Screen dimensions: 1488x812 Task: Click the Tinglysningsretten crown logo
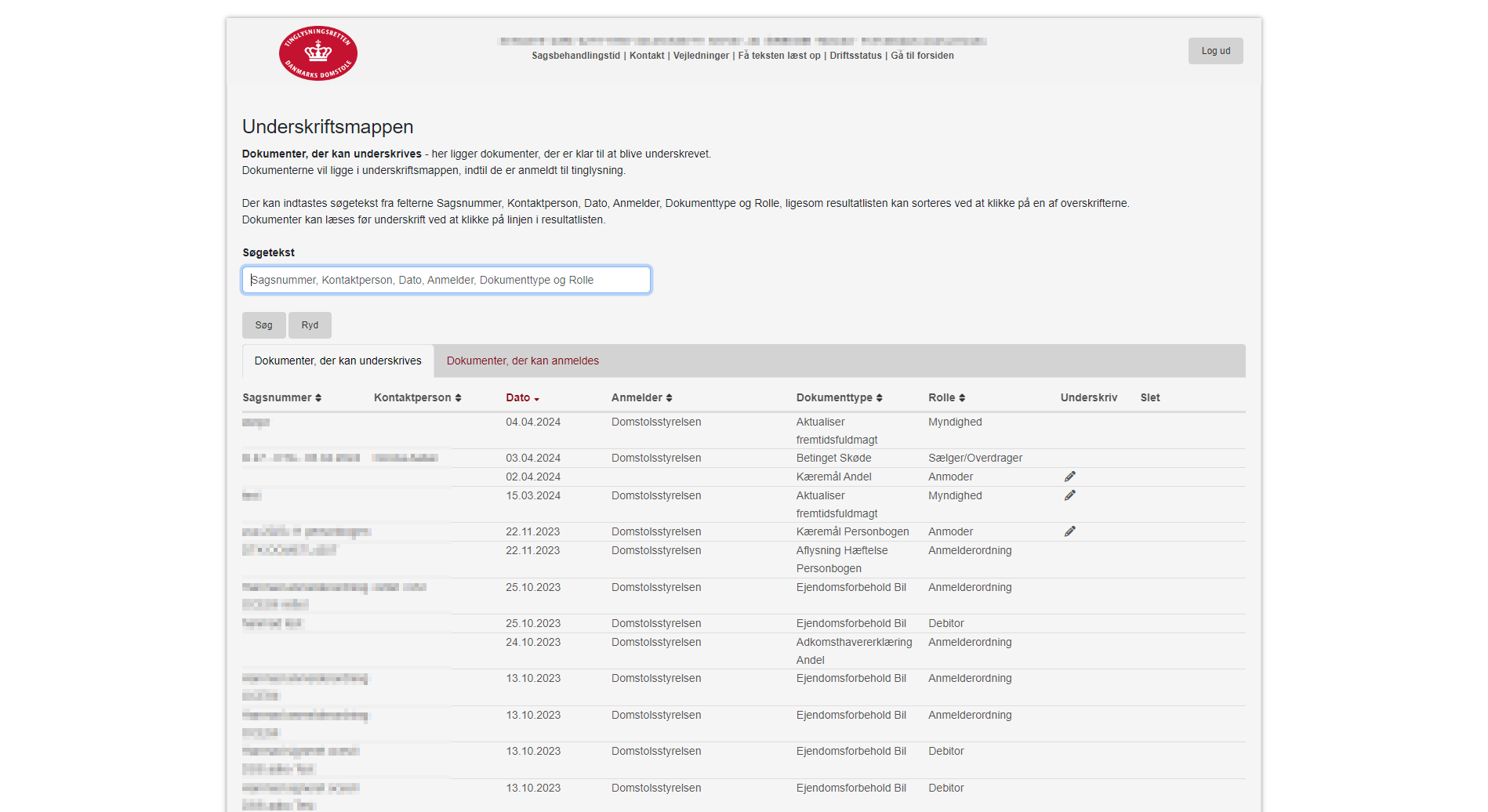(x=318, y=53)
